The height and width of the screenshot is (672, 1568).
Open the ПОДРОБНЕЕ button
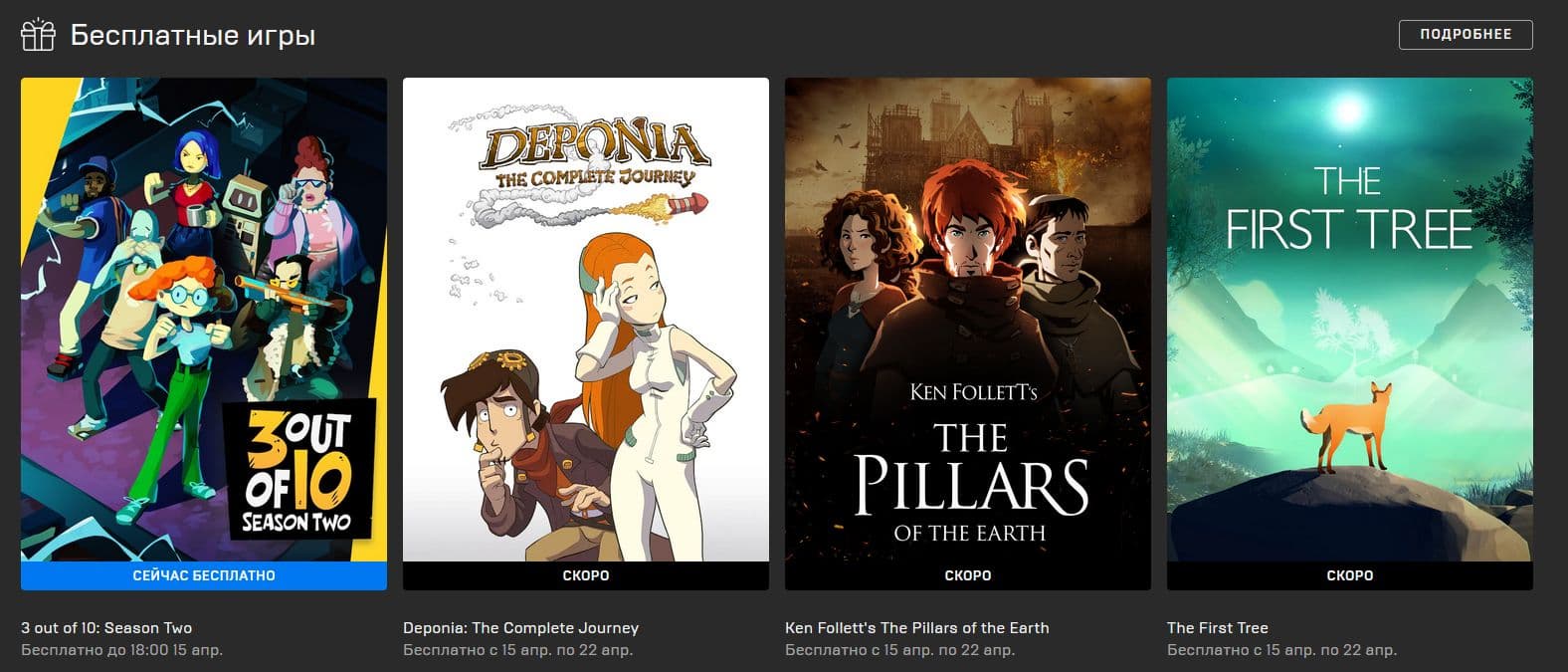(x=1466, y=34)
